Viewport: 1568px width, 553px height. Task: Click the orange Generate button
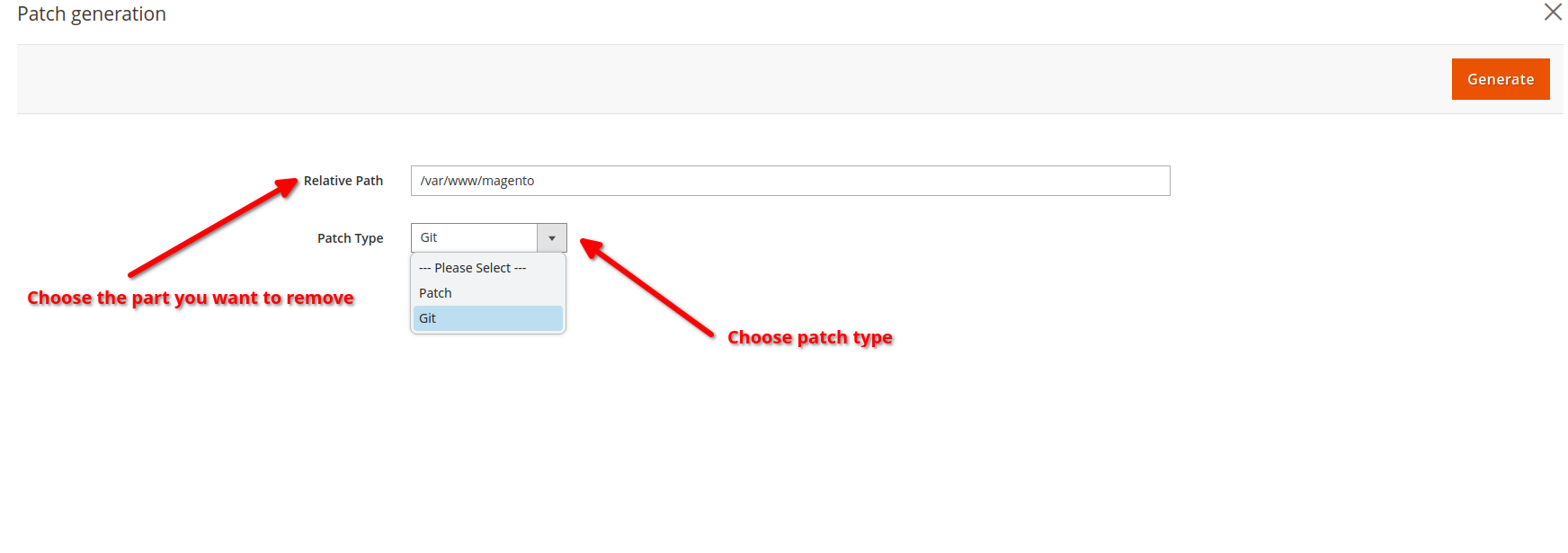click(x=1500, y=79)
